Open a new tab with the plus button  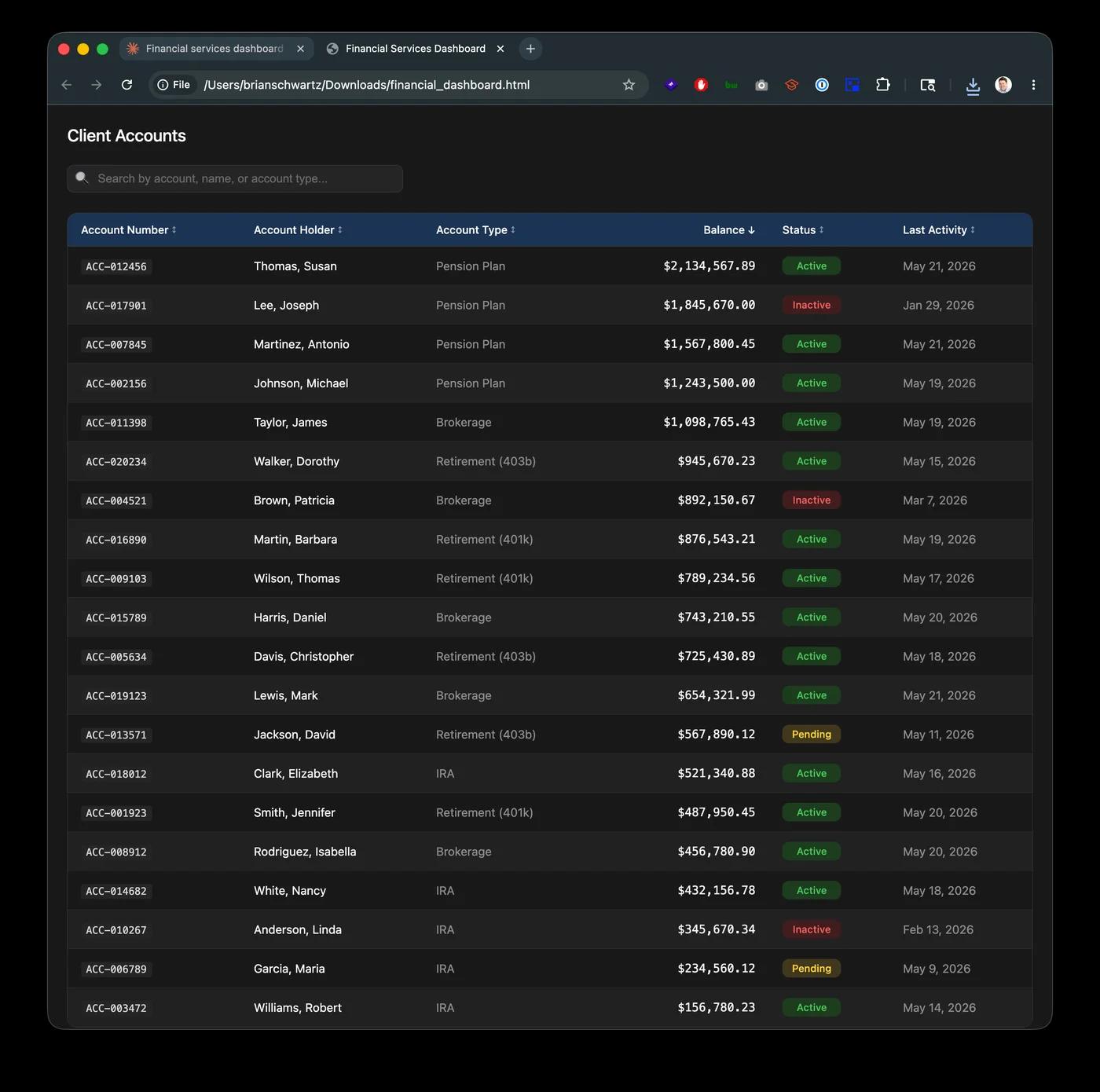(530, 49)
